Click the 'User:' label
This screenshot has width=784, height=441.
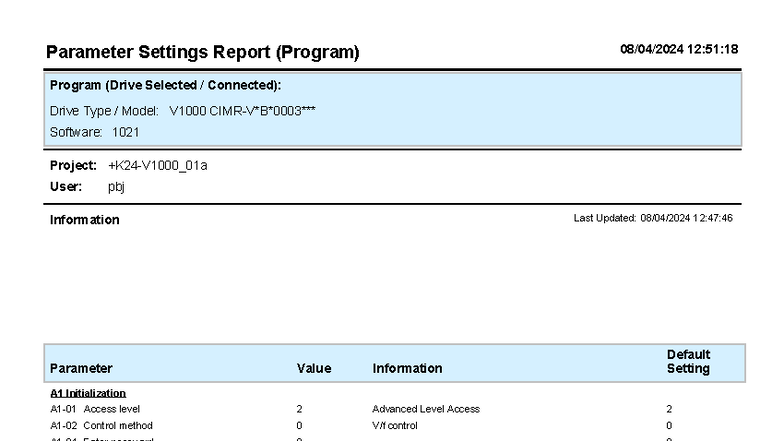66,186
